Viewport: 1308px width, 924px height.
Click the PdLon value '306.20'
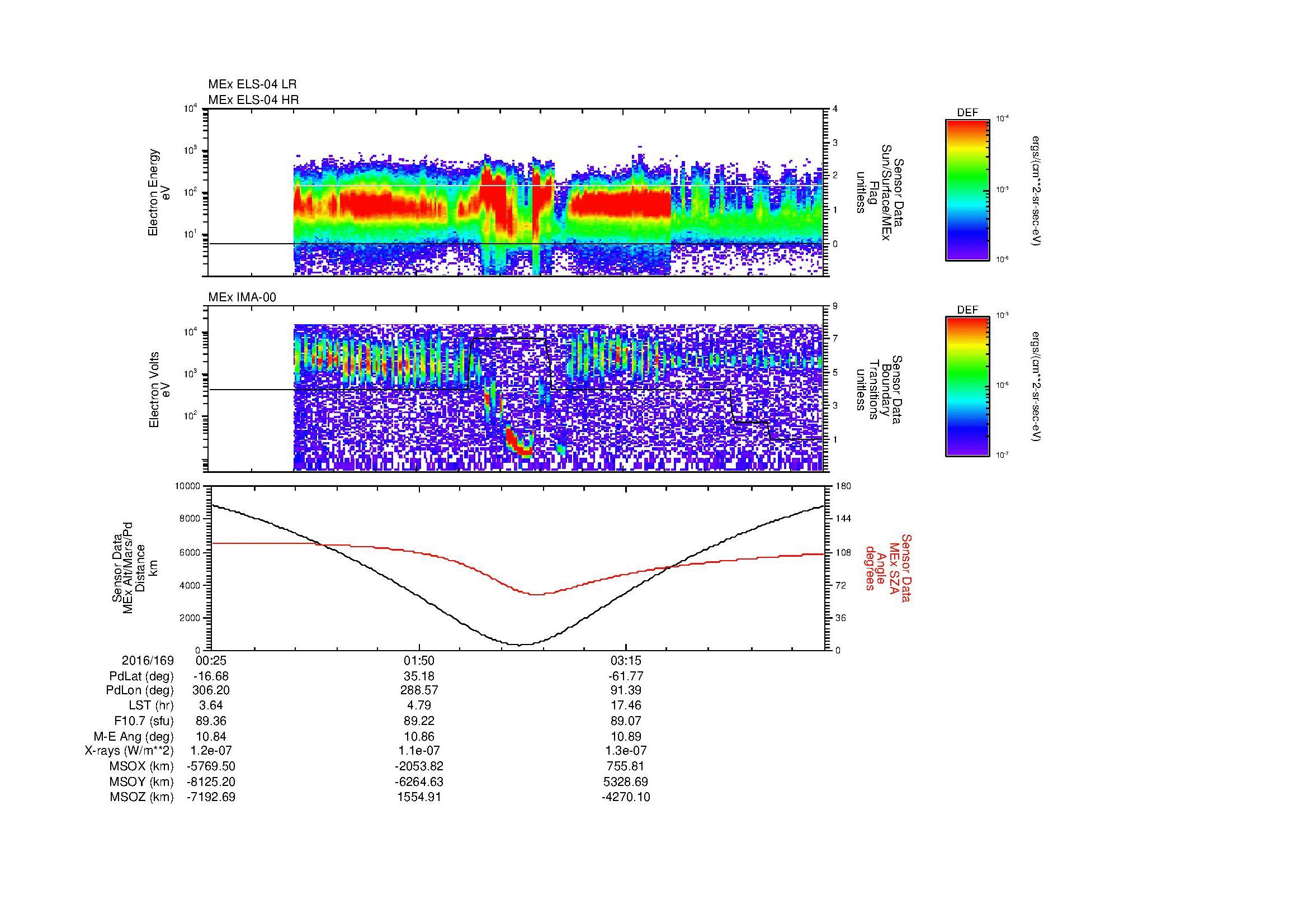click(x=211, y=690)
